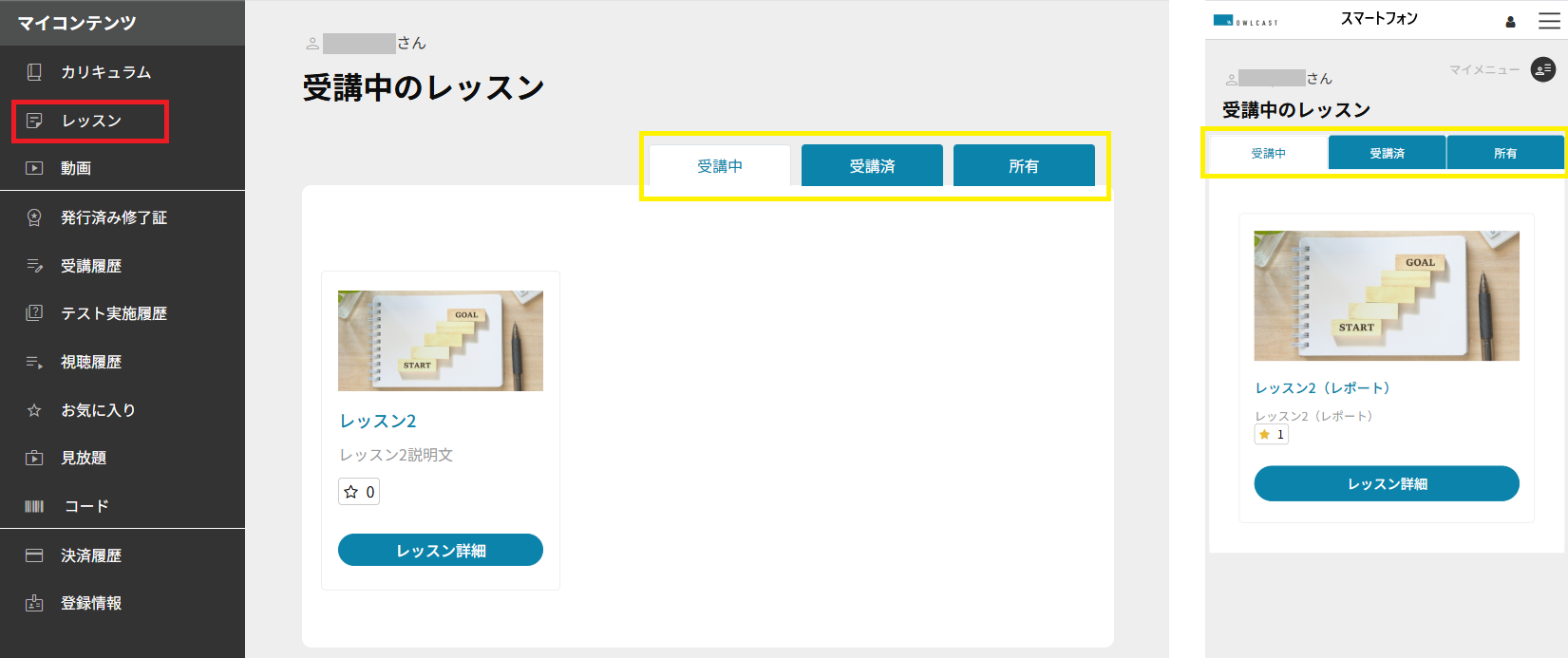Image resolution: width=1568 pixels, height=658 pixels.
Task: Click the 決済履歴 card icon
Action: click(34, 555)
